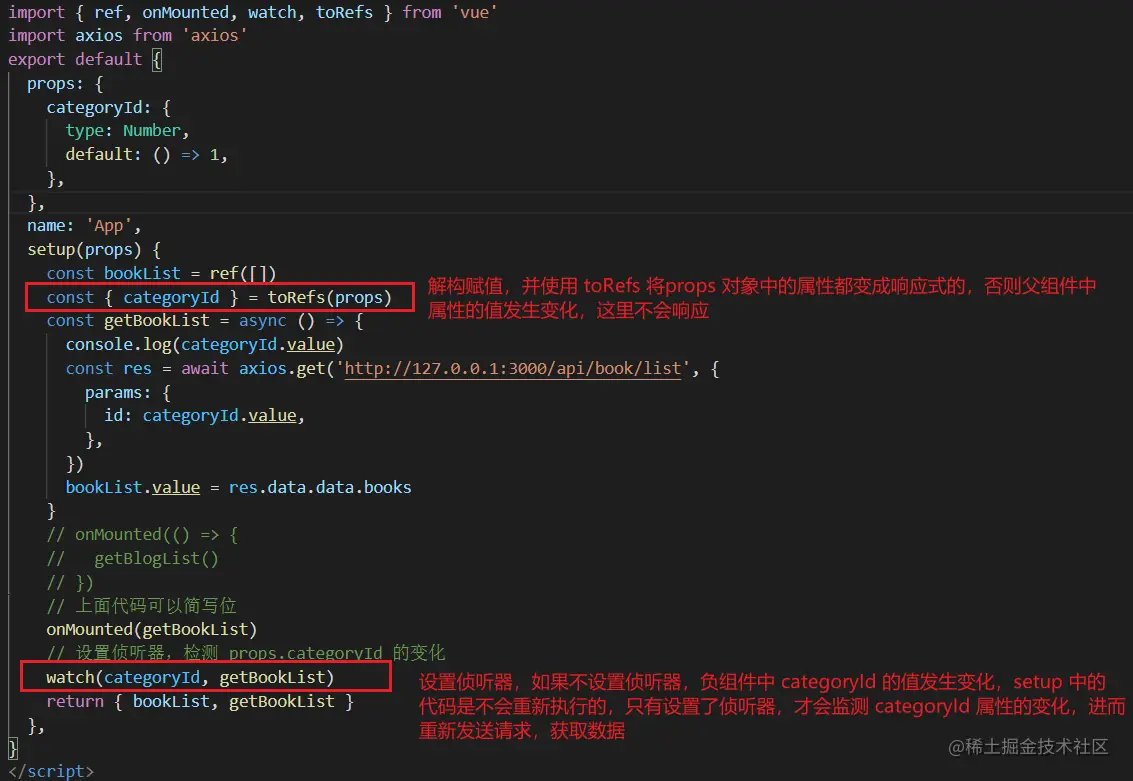
Task: Click the 'params: {' line
Action: [128, 392]
